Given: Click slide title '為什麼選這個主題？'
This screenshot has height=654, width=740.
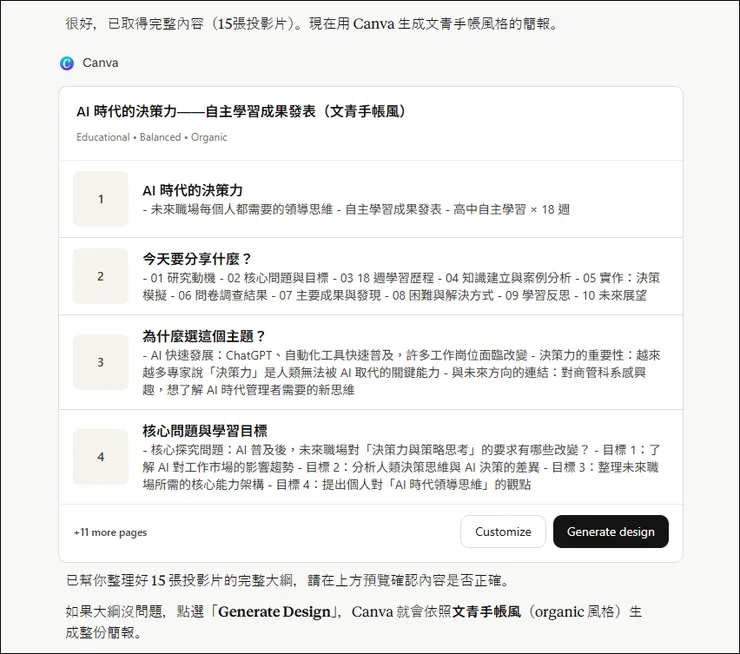Looking at the screenshot, I should (x=204, y=336).
